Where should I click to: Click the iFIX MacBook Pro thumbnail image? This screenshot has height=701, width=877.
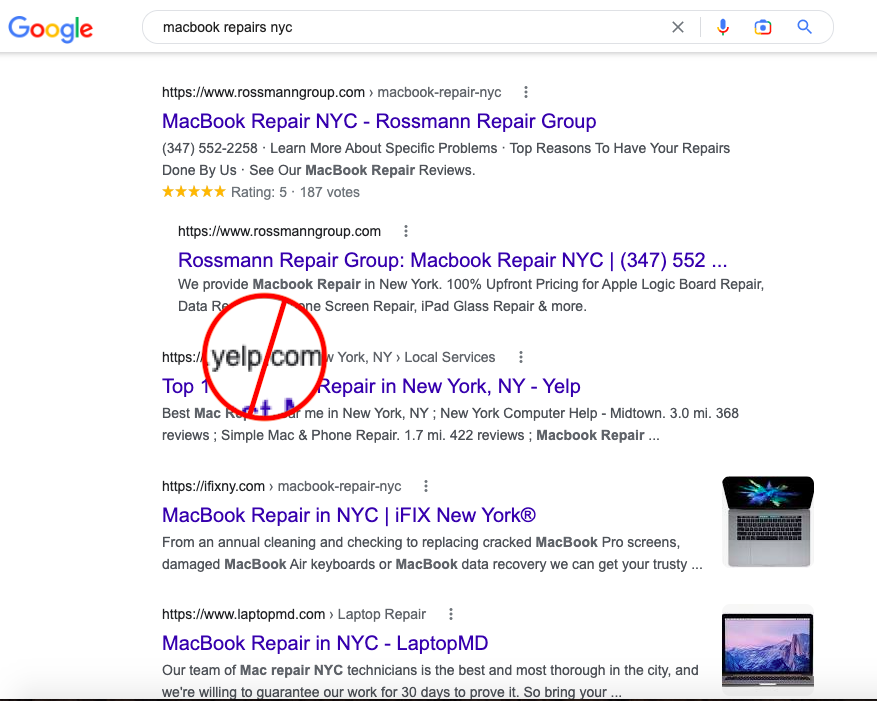click(768, 521)
